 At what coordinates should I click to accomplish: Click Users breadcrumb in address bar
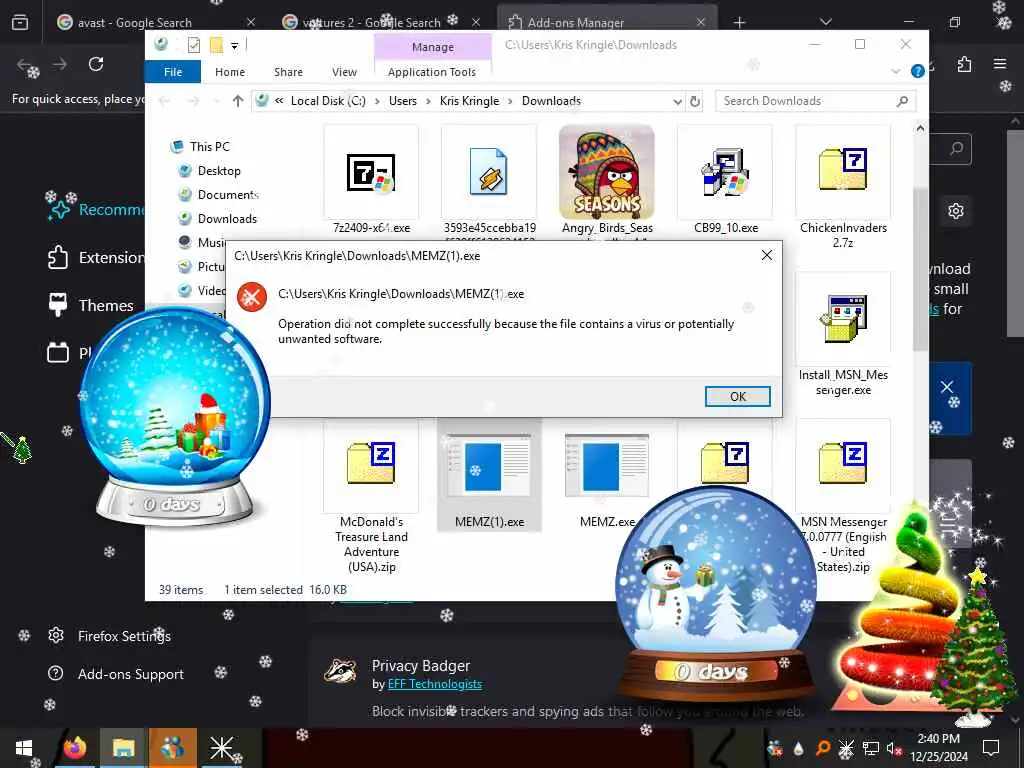point(402,101)
